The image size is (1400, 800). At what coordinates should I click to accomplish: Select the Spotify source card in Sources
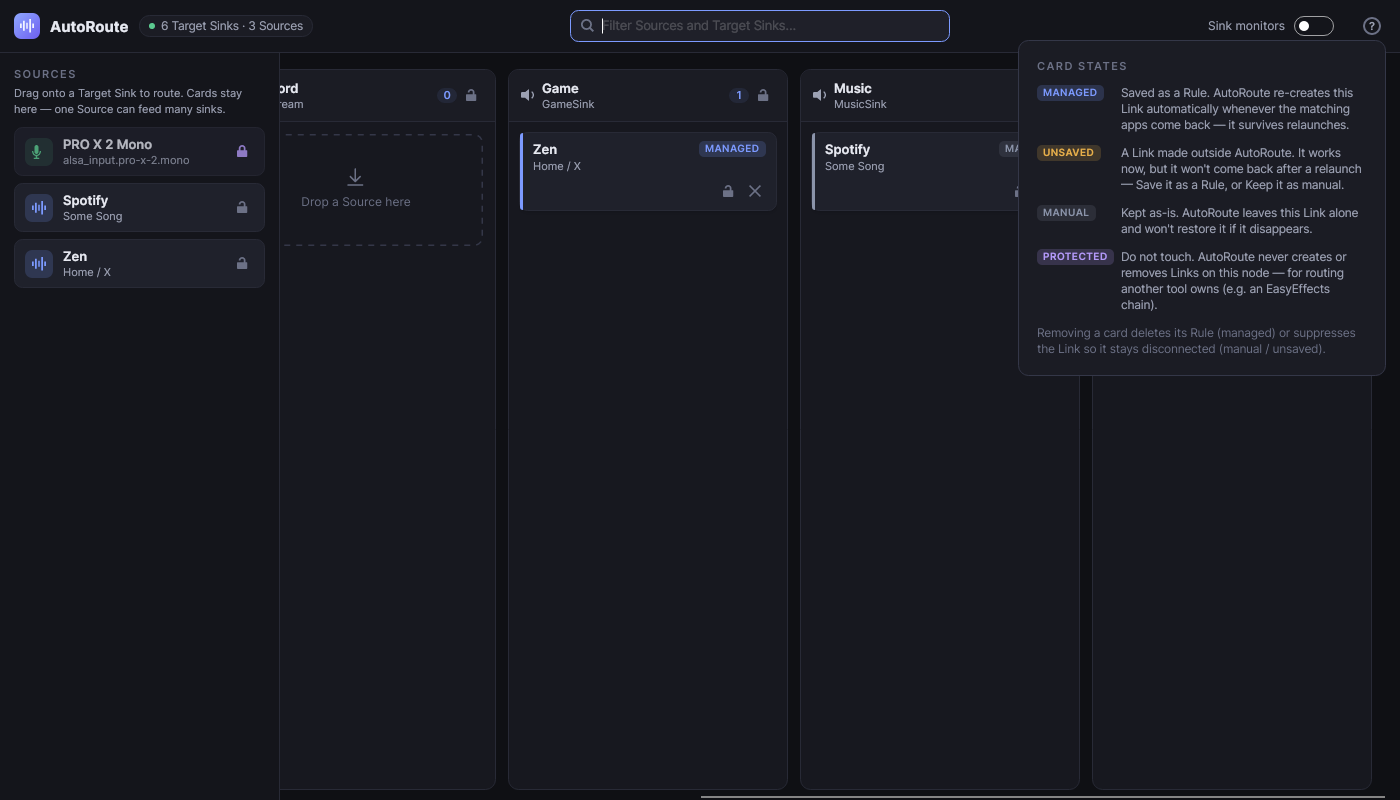click(139, 208)
